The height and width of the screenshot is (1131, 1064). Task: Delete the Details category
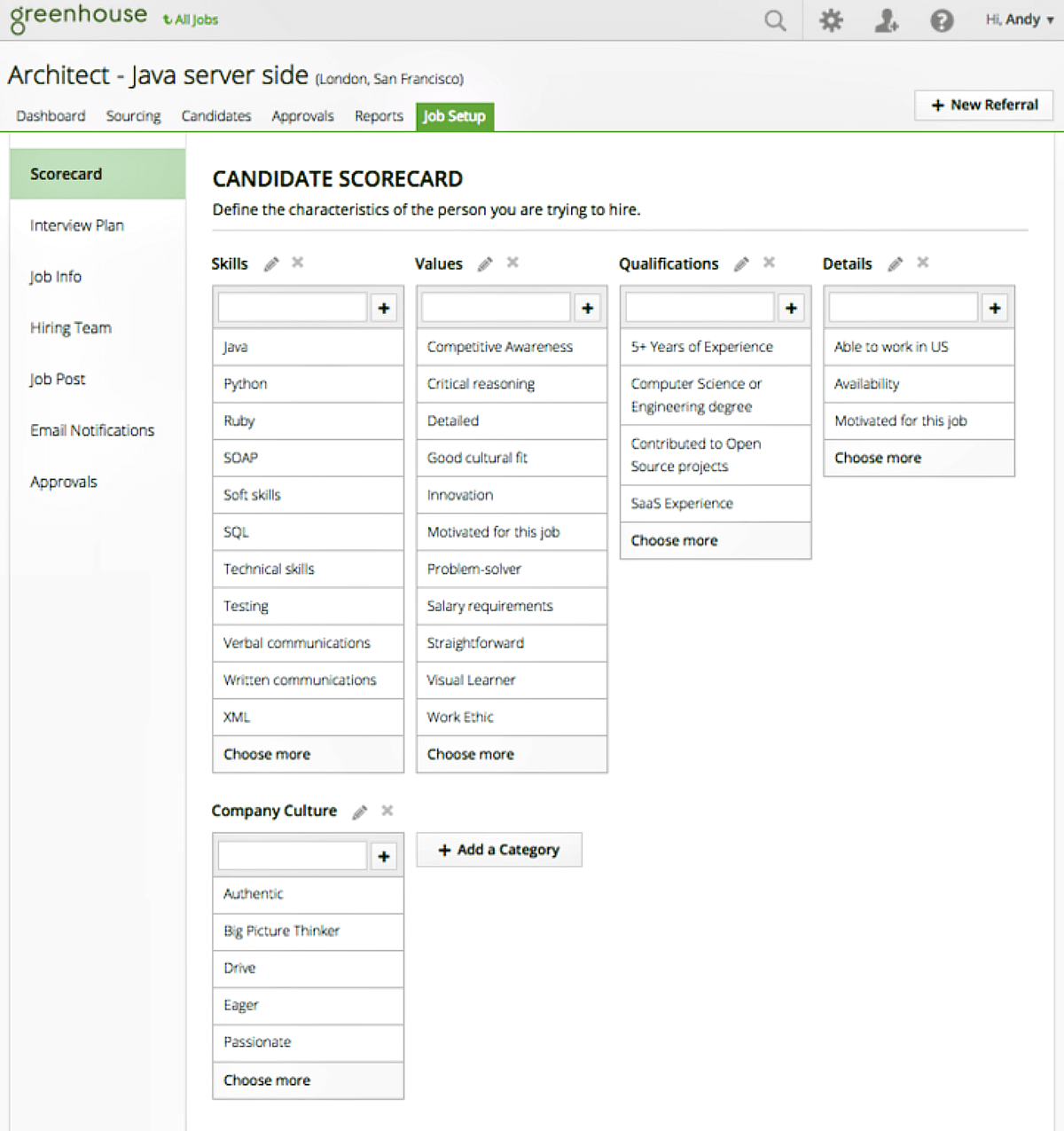[x=922, y=263]
